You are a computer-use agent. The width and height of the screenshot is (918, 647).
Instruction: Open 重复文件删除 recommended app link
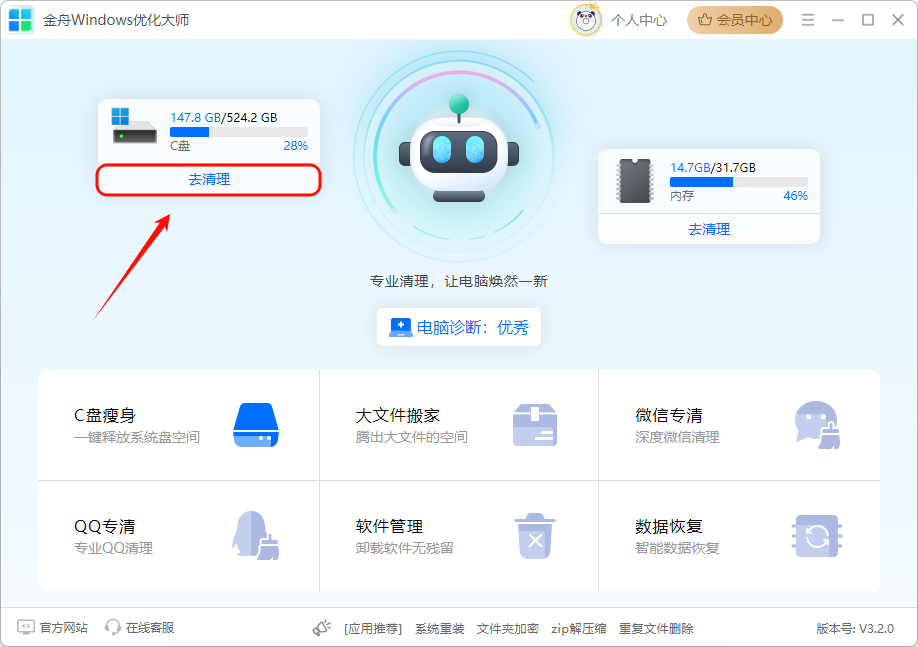(x=656, y=629)
